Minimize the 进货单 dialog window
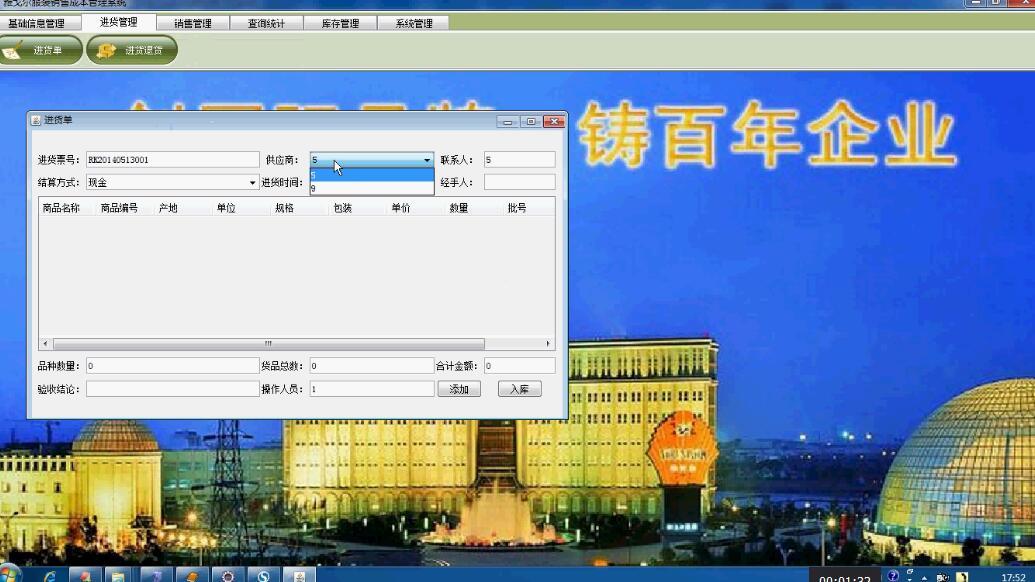This screenshot has width=1035, height=582. click(508, 121)
